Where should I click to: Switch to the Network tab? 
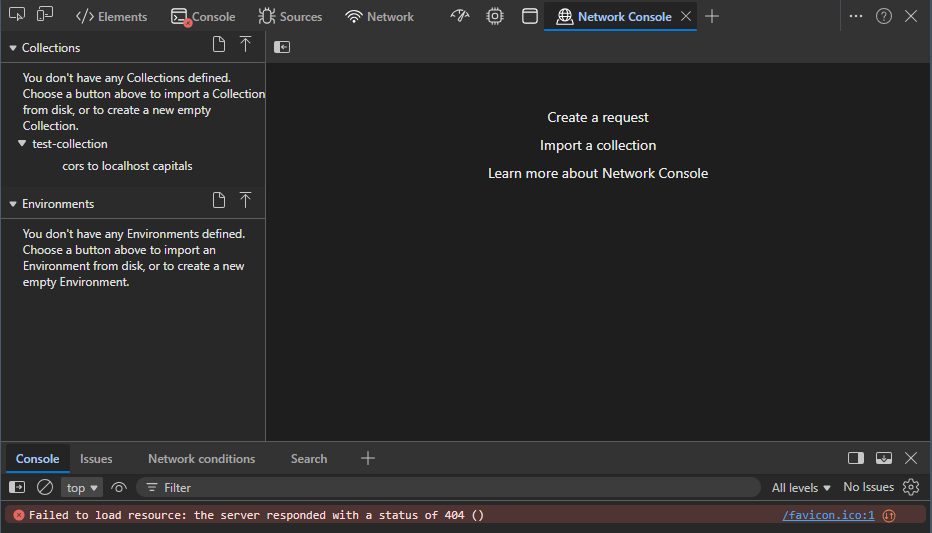379,17
